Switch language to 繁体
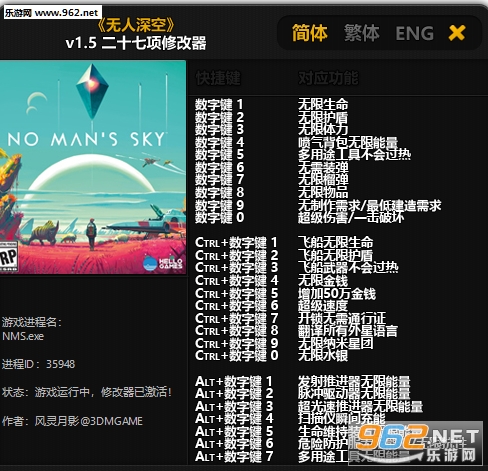 click(x=362, y=33)
